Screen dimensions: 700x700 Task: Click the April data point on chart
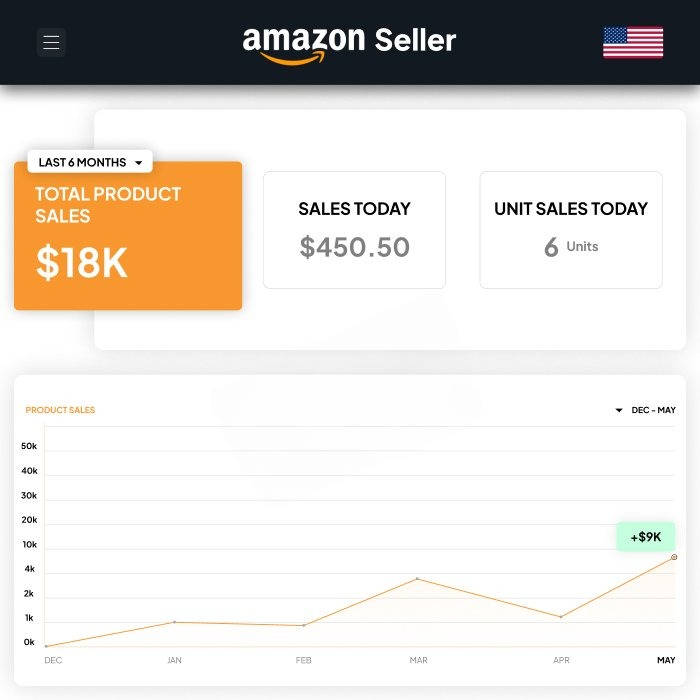coord(561,617)
